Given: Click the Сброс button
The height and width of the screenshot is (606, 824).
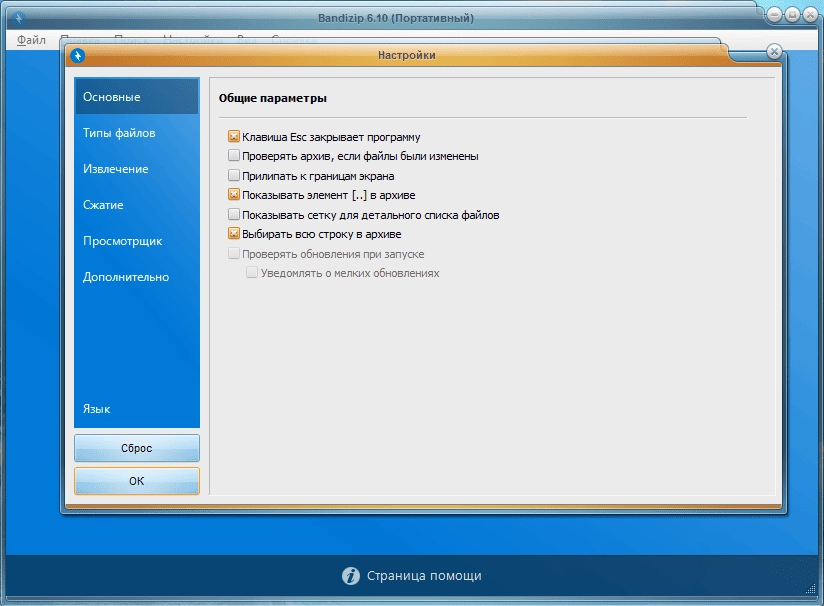Looking at the screenshot, I should click(x=137, y=448).
